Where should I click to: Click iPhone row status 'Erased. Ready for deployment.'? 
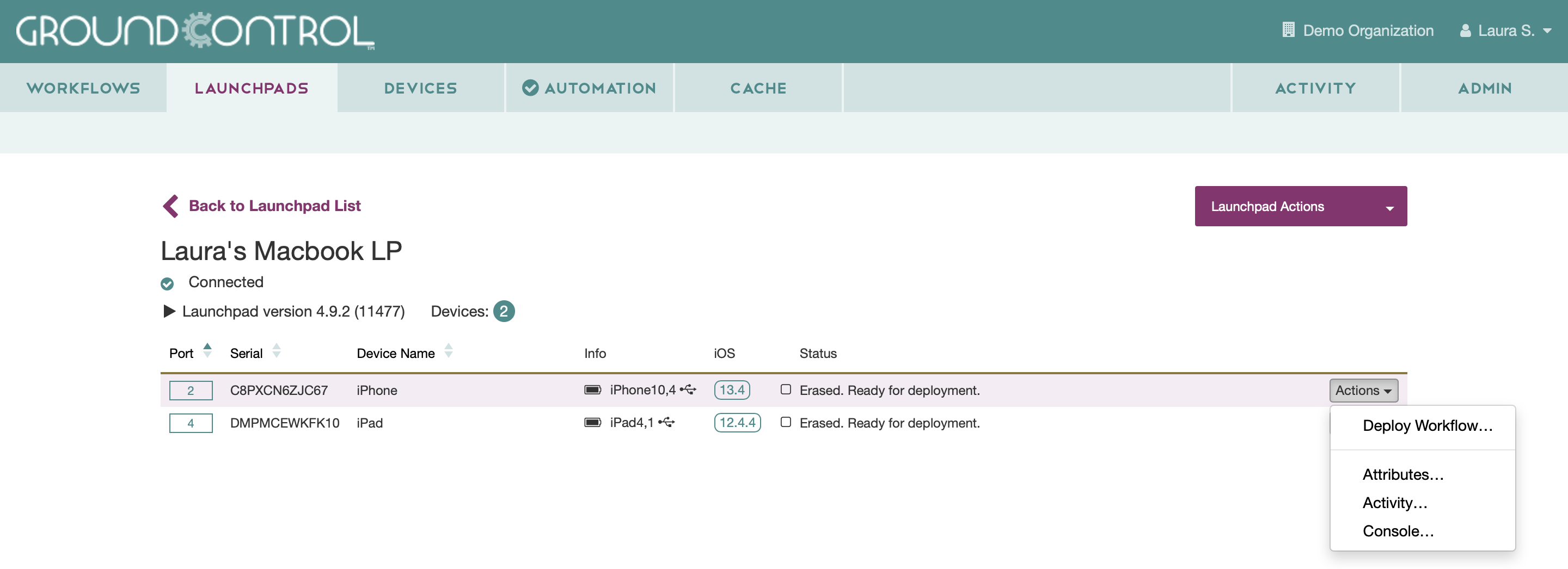coord(889,390)
